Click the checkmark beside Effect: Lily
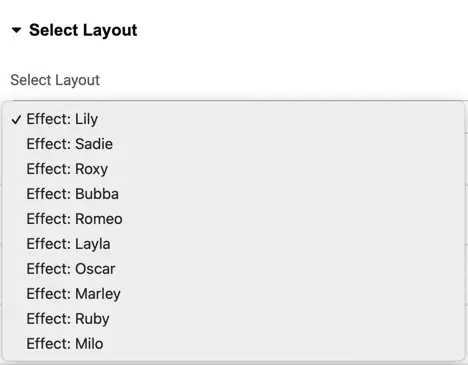This screenshot has height=365, width=468. pyautogui.click(x=16, y=120)
